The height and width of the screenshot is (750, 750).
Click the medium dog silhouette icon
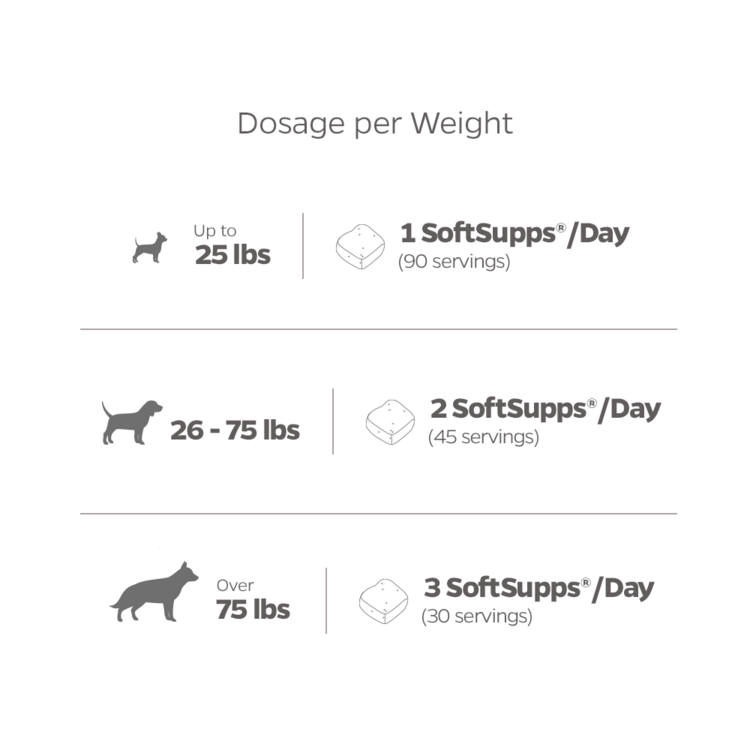point(132,422)
